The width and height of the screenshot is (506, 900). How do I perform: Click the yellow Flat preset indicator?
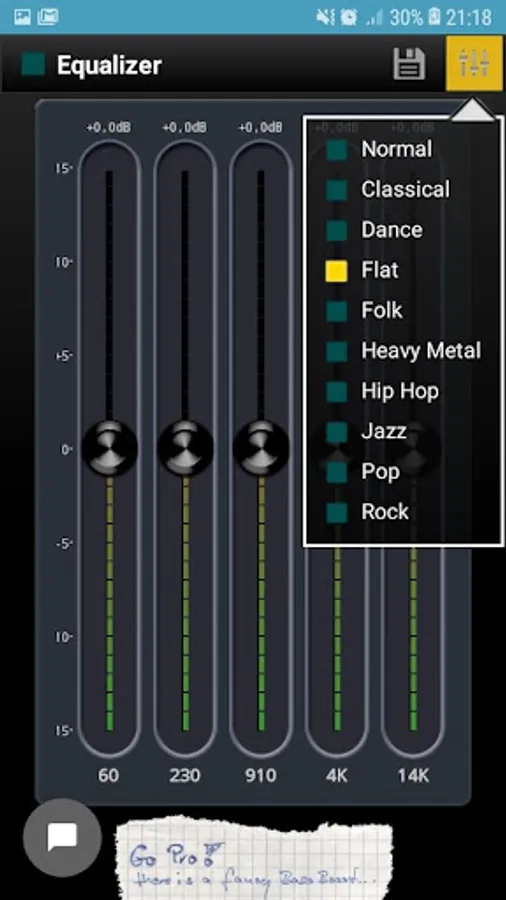(x=337, y=271)
